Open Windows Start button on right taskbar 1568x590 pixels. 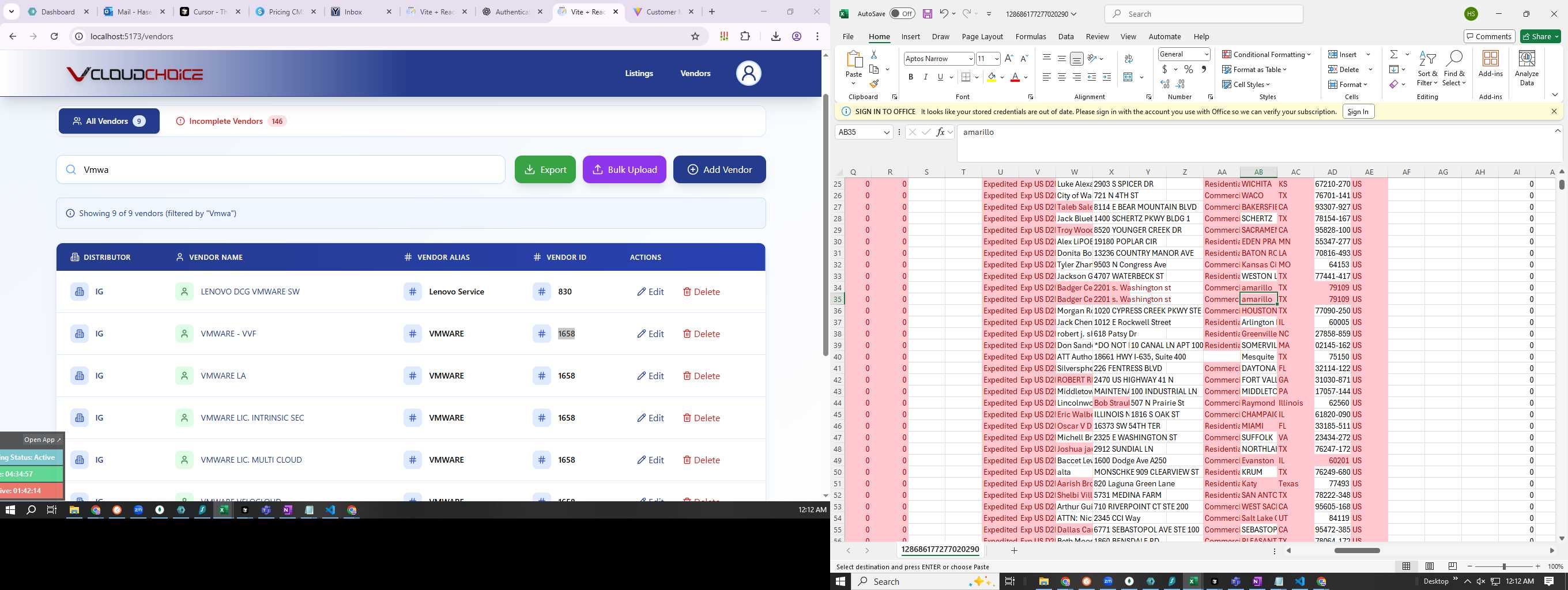click(840, 581)
